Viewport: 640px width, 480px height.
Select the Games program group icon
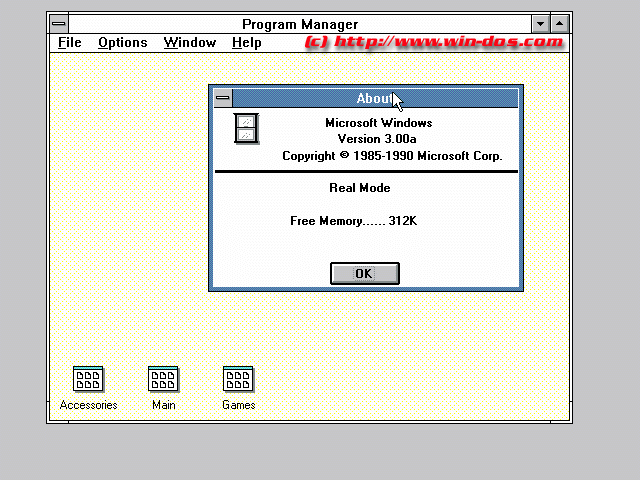pyautogui.click(x=238, y=379)
